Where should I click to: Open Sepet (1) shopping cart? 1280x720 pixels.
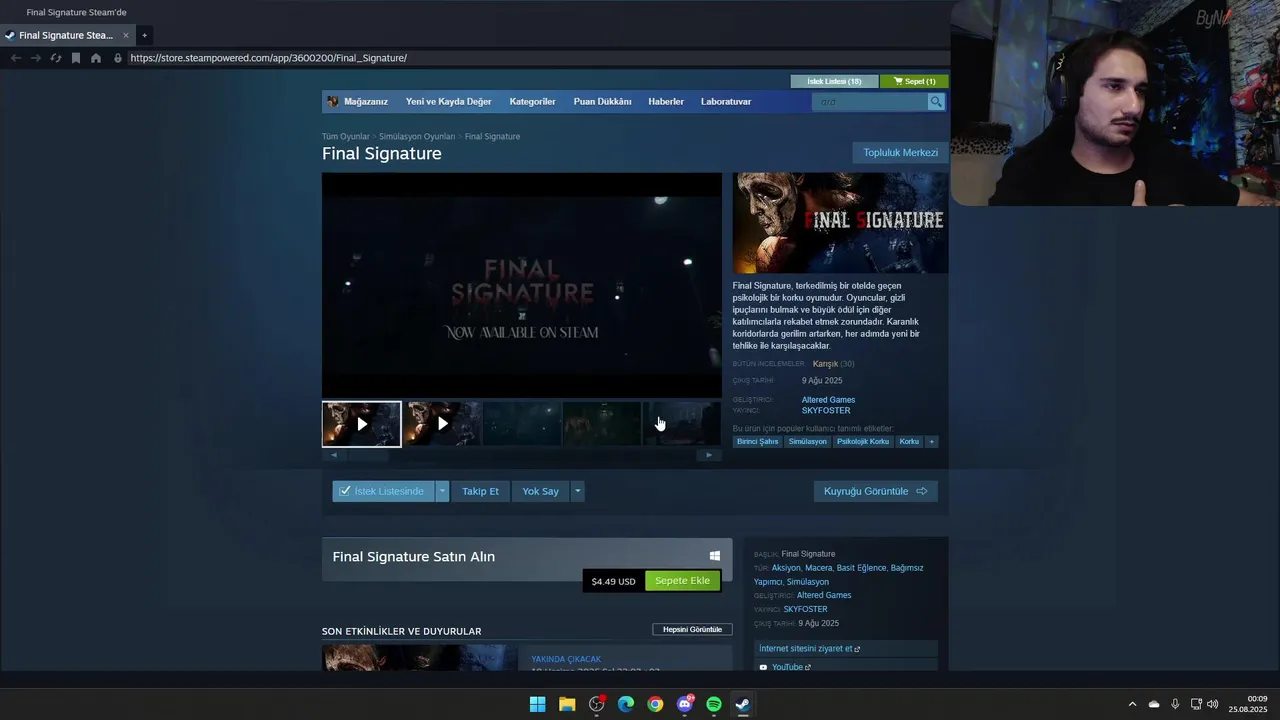(x=915, y=81)
